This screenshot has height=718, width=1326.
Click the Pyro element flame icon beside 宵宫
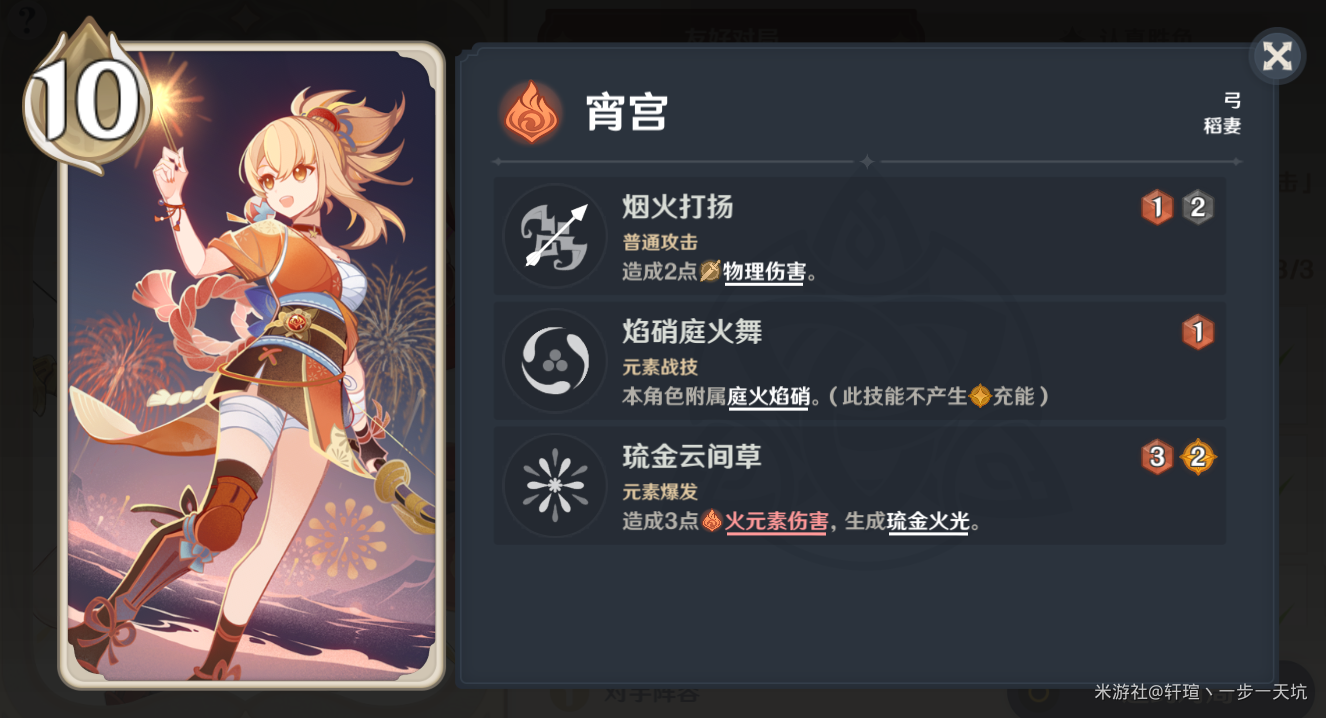[x=531, y=111]
